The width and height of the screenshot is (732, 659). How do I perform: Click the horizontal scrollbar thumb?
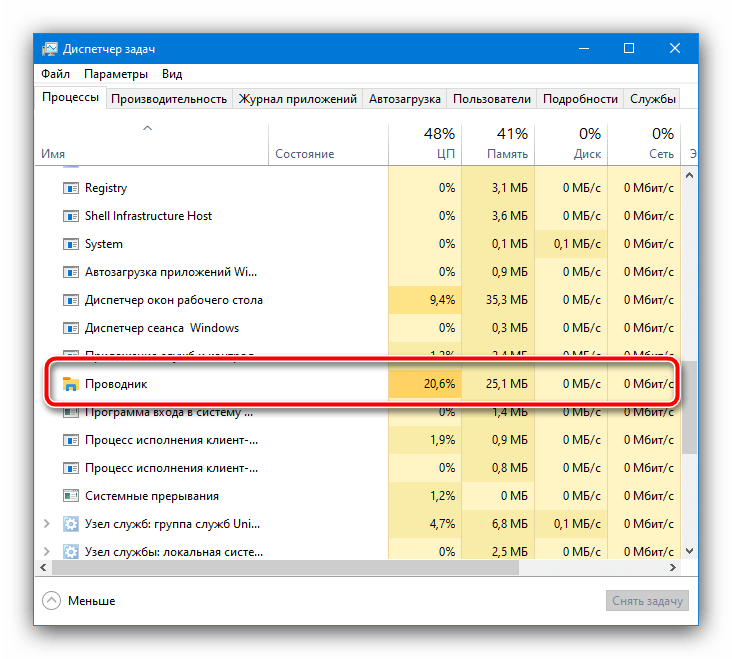(x=285, y=568)
